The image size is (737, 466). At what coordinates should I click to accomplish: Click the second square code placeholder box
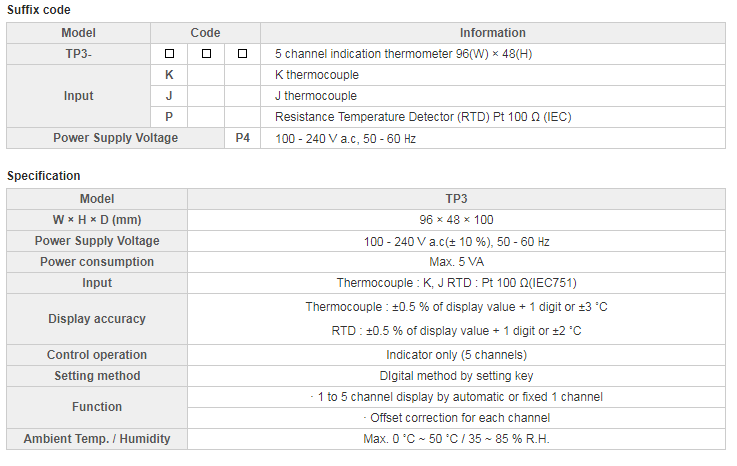(206, 53)
